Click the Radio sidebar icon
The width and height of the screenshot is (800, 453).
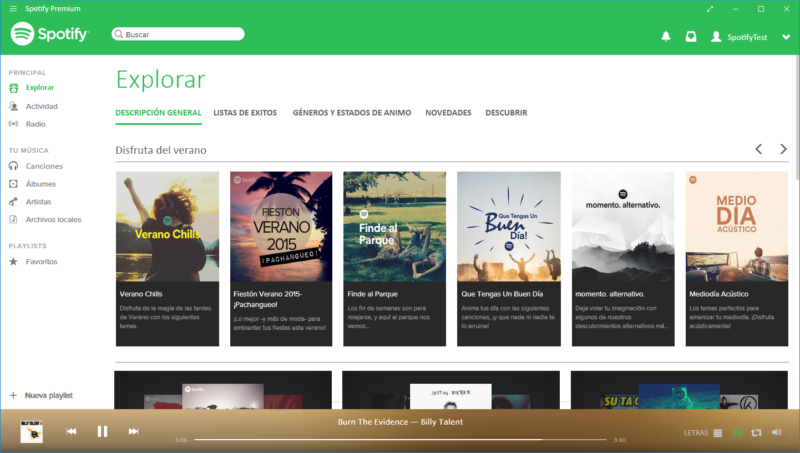coord(14,124)
